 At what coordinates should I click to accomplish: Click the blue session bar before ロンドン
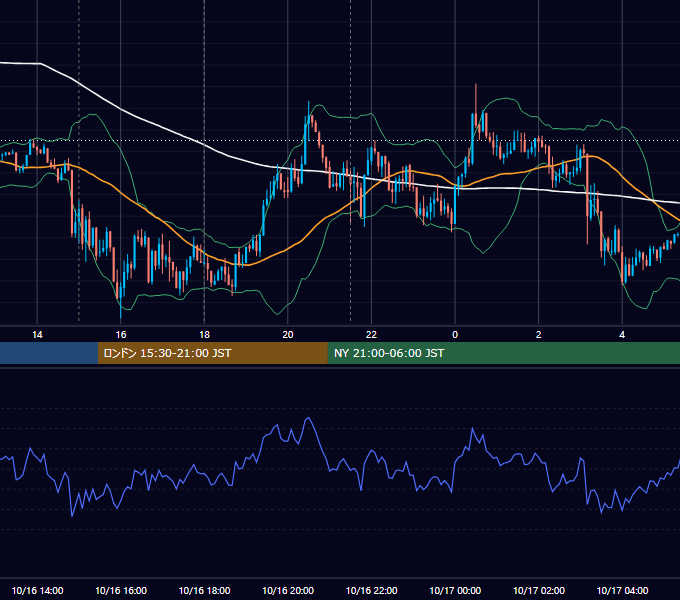(49, 353)
